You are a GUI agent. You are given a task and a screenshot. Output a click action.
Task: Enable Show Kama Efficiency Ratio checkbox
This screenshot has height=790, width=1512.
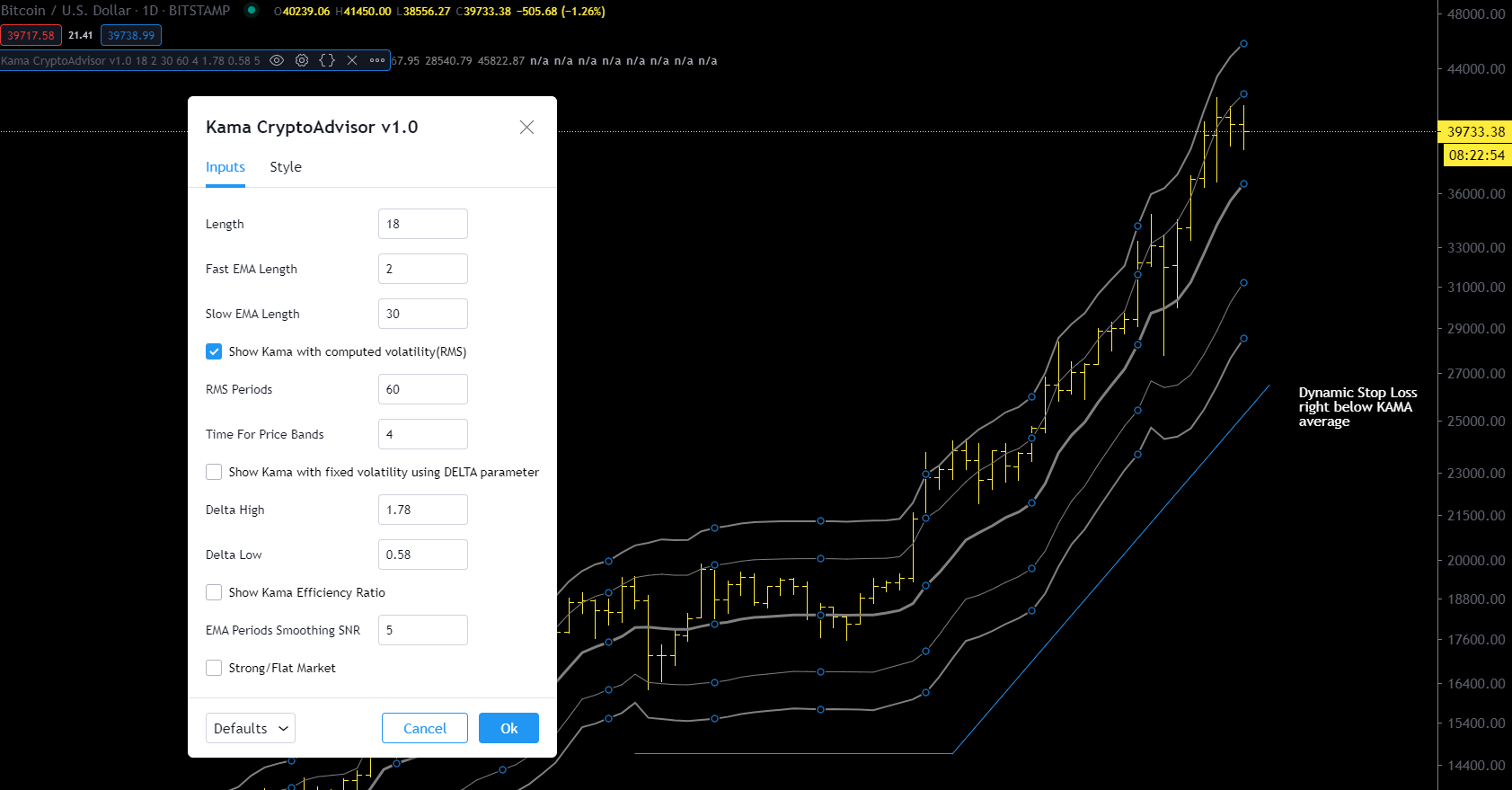tap(214, 592)
